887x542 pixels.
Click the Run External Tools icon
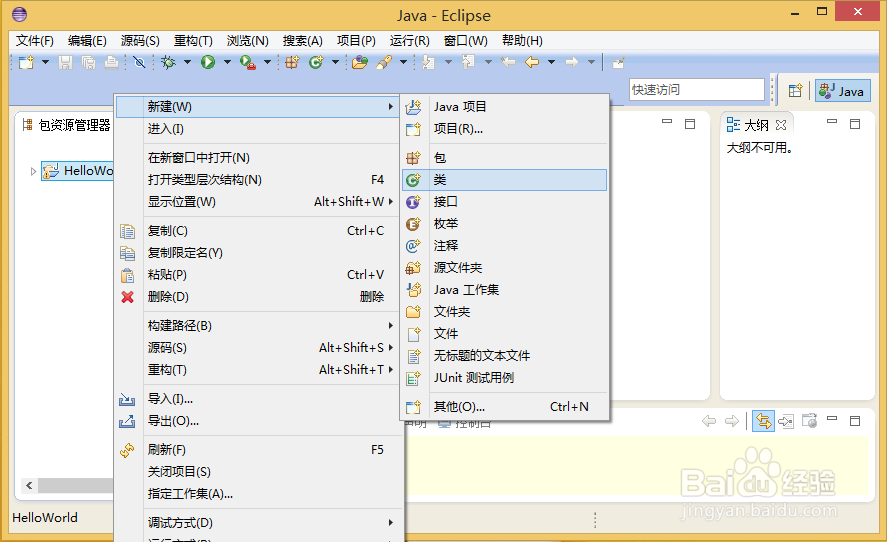(248, 62)
